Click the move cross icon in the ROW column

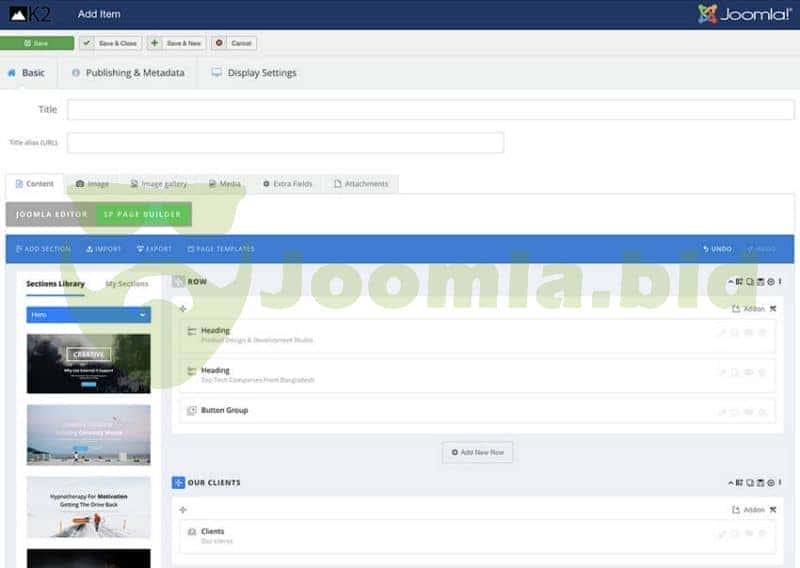(182, 309)
